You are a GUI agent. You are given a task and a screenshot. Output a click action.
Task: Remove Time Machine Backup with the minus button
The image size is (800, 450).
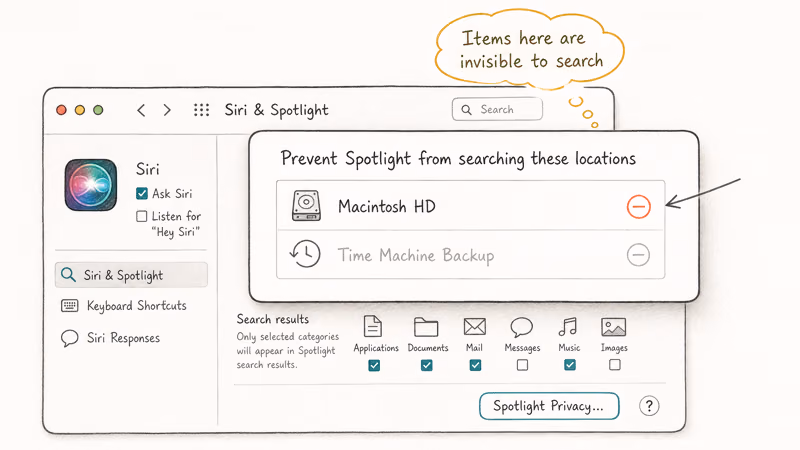point(638,255)
